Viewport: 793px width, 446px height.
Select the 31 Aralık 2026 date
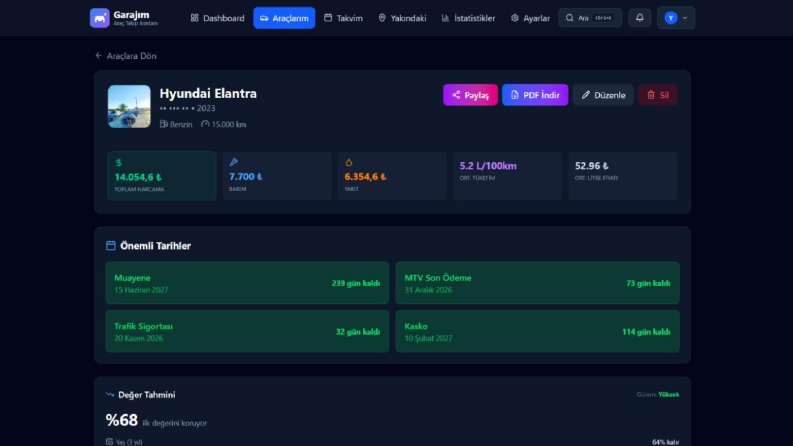tap(428, 290)
